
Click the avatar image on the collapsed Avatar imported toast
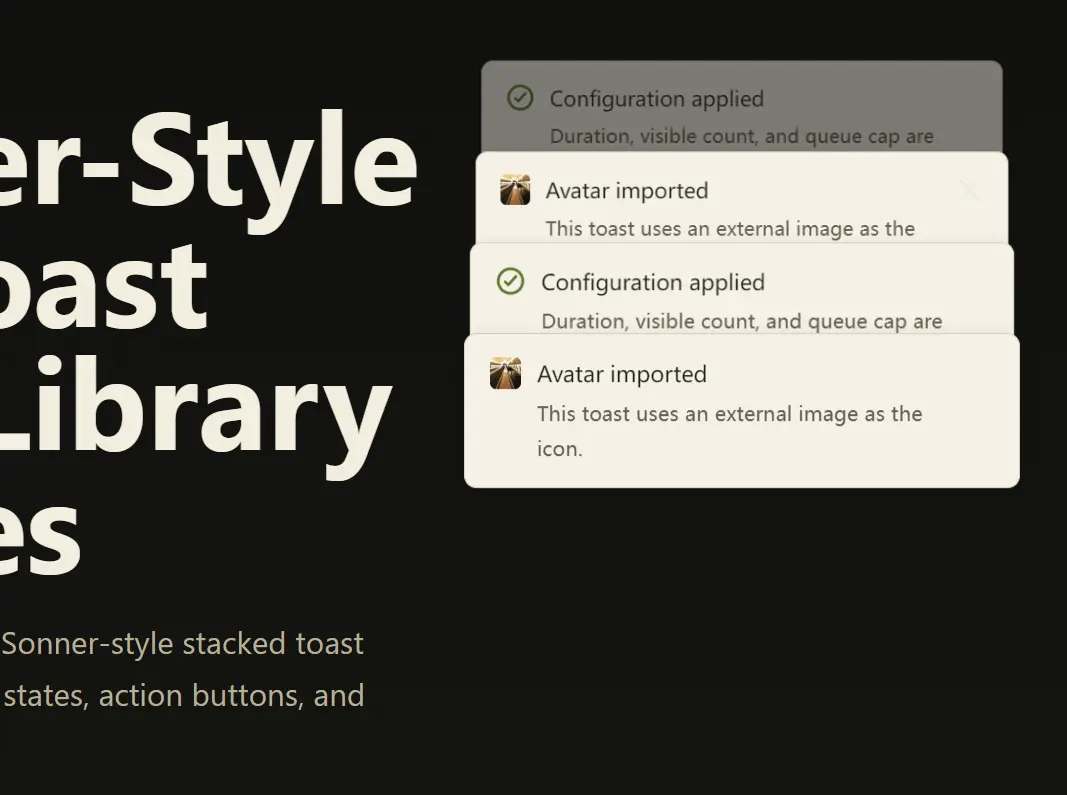[515, 190]
